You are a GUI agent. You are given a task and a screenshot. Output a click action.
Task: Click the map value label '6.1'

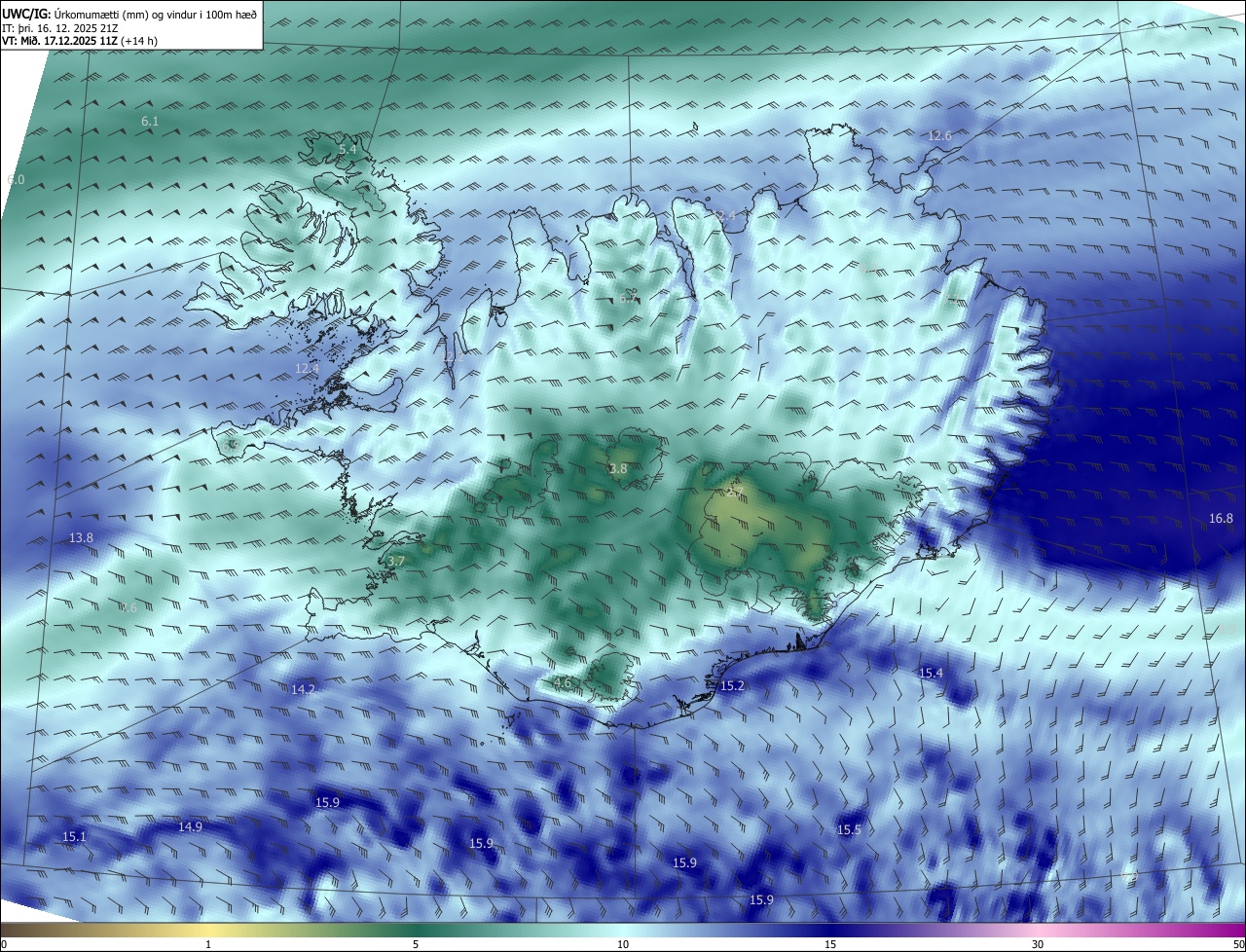pos(150,122)
